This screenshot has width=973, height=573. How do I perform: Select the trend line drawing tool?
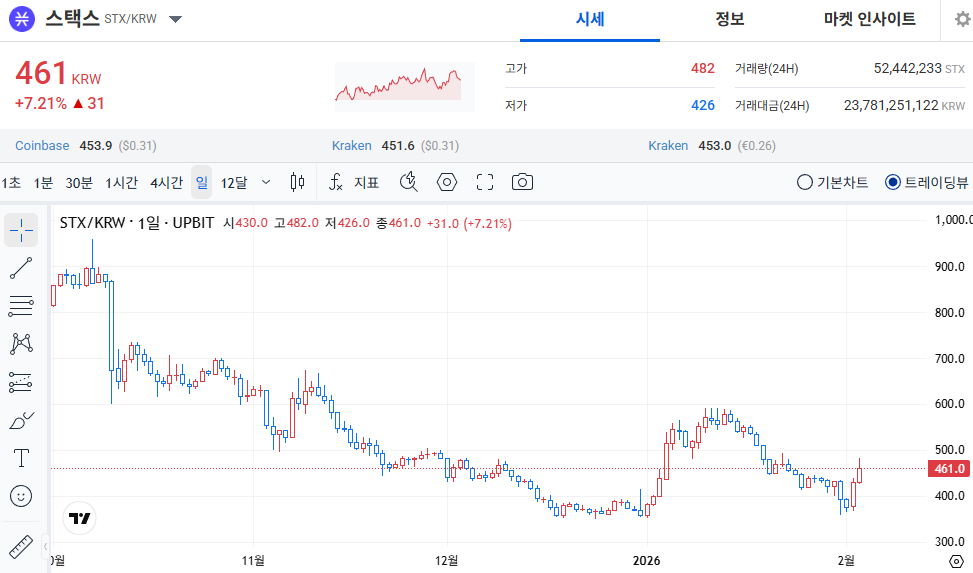pyautogui.click(x=21, y=268)
